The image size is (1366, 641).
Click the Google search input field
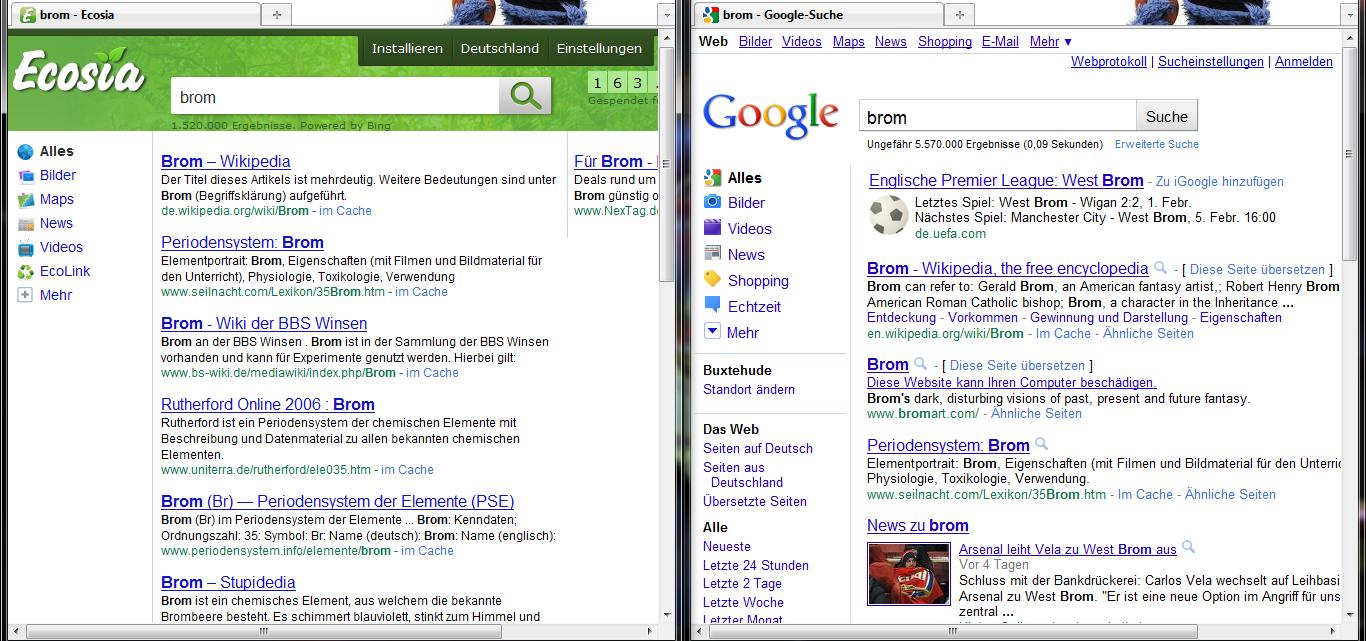click(998, 116)
